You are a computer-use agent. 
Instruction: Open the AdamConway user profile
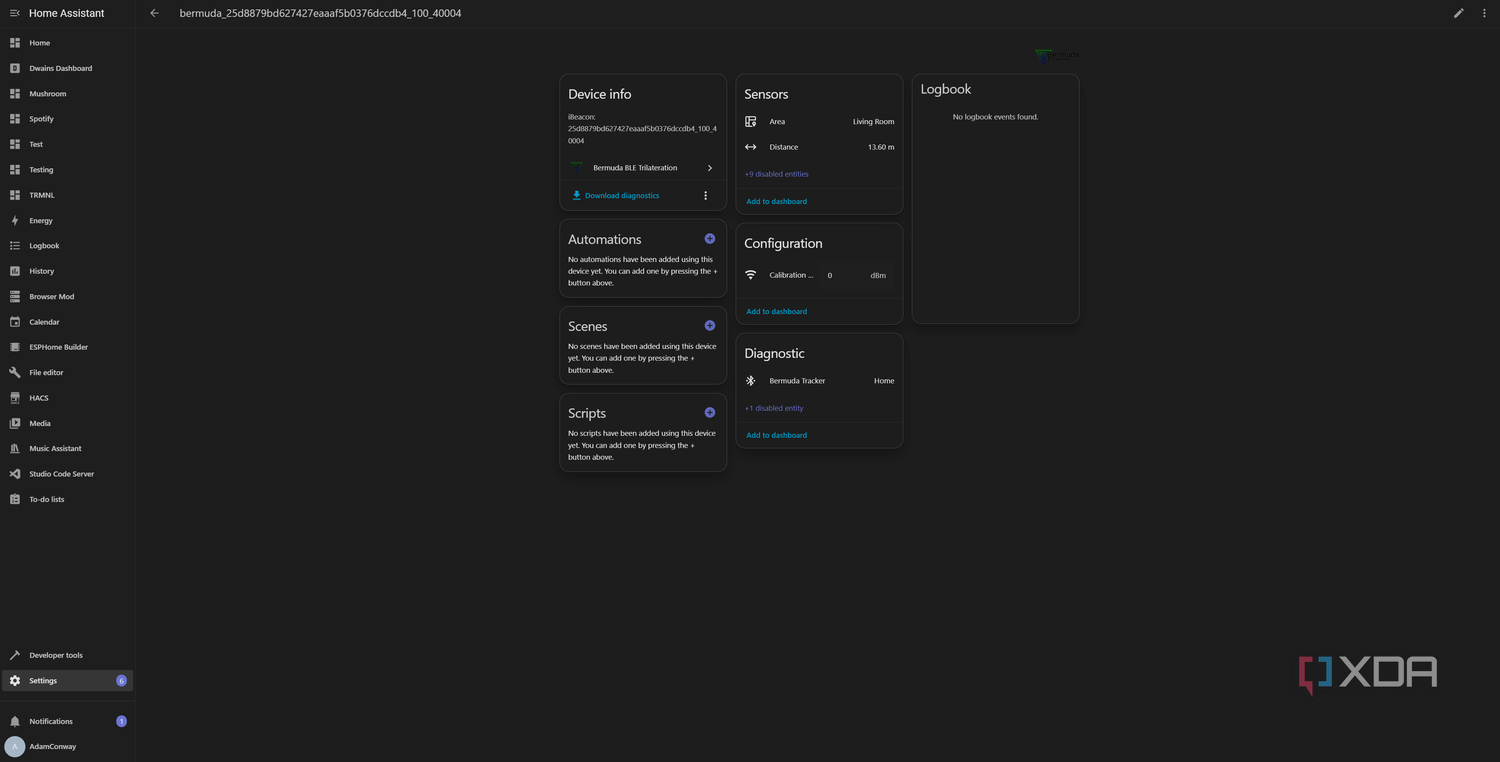[67, 746]
